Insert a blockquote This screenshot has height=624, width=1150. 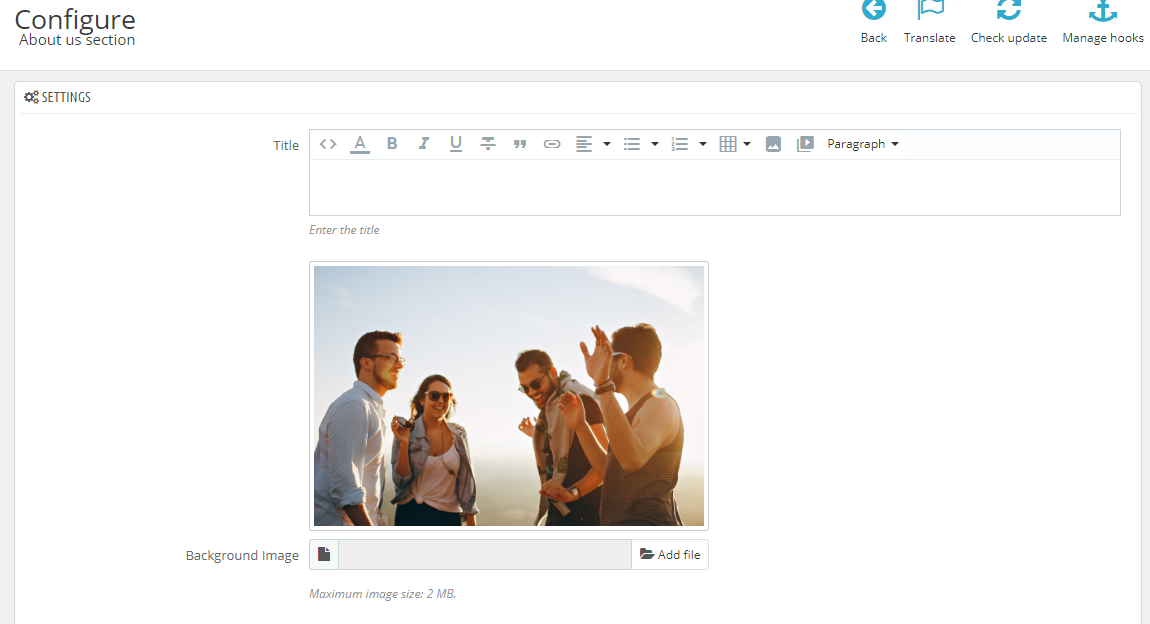pos(520,144)
